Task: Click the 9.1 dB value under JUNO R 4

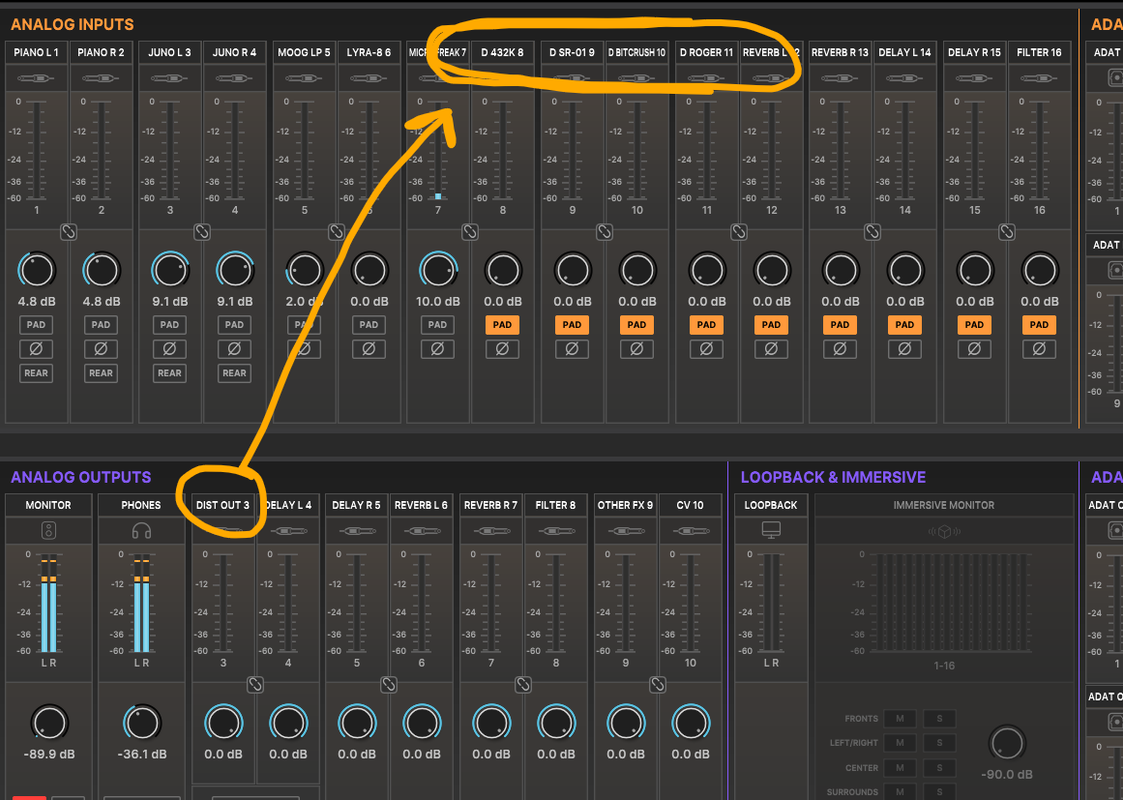Action: pos(234,302)
